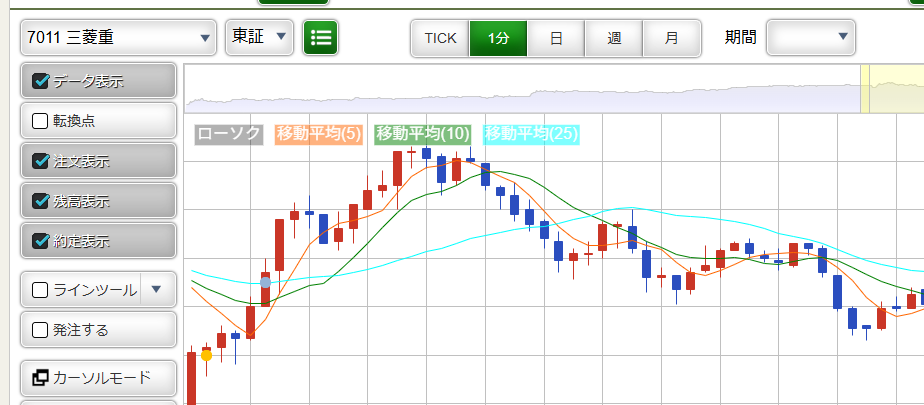
Task: Select the 日 daily chart tab
Action: coord(556,38)
